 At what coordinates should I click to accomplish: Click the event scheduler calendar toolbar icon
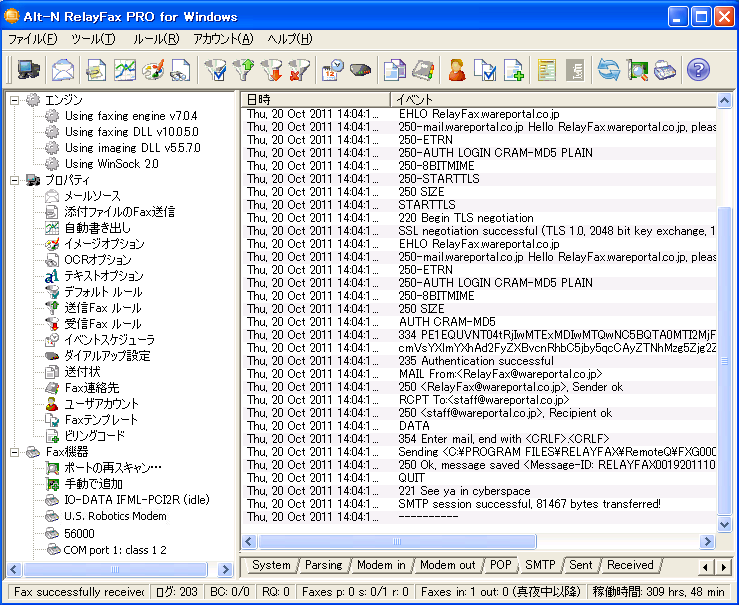click(x=332, y=70)
